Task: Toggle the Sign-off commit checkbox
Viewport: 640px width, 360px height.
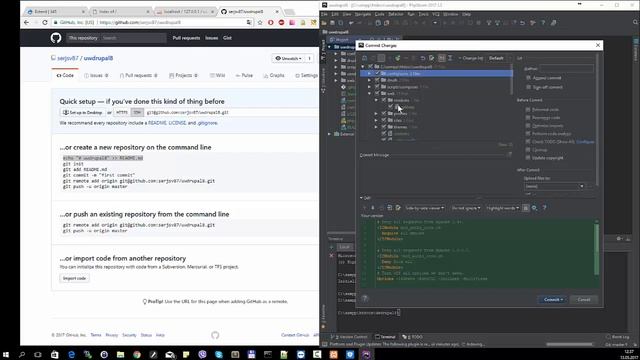Action: (x=529, y=87)
